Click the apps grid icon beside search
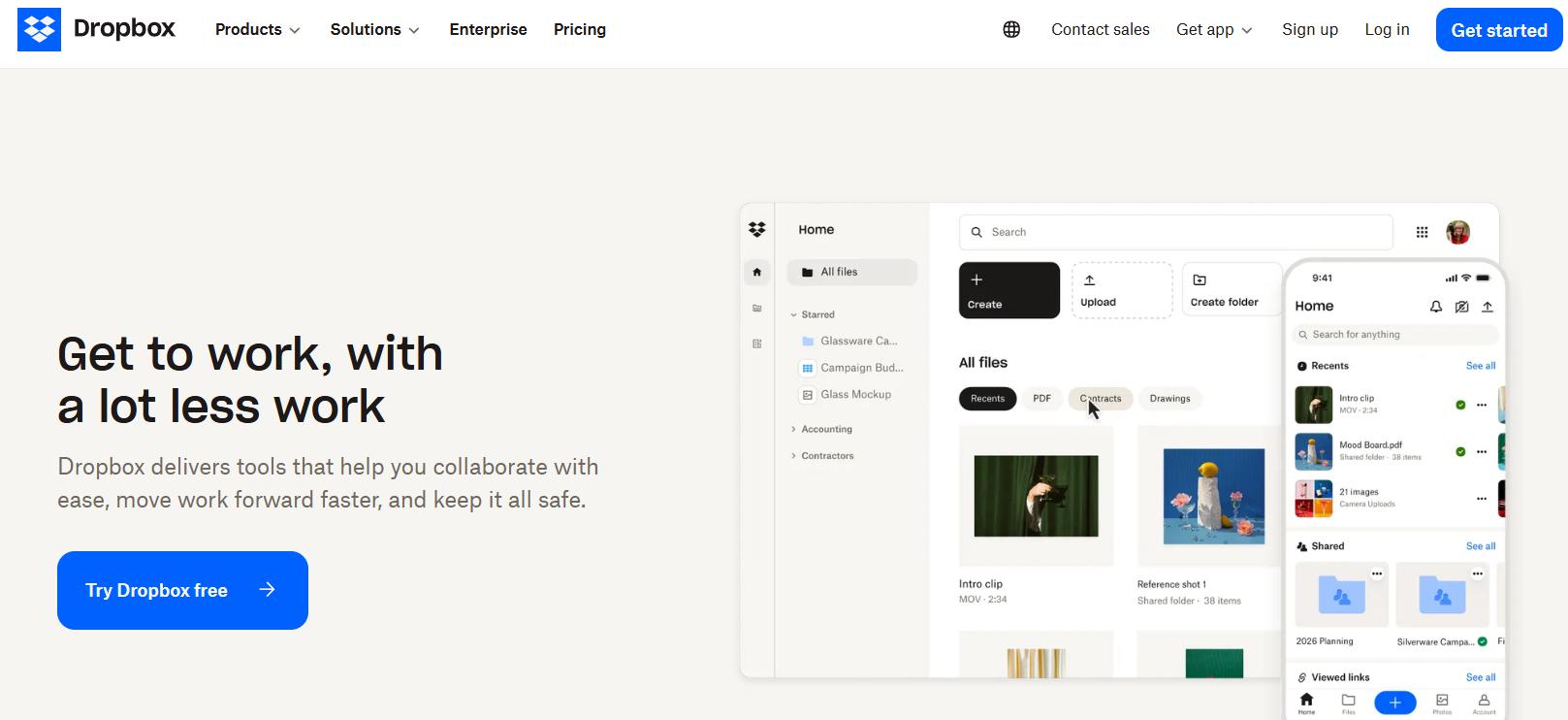 pos(1422,232)
